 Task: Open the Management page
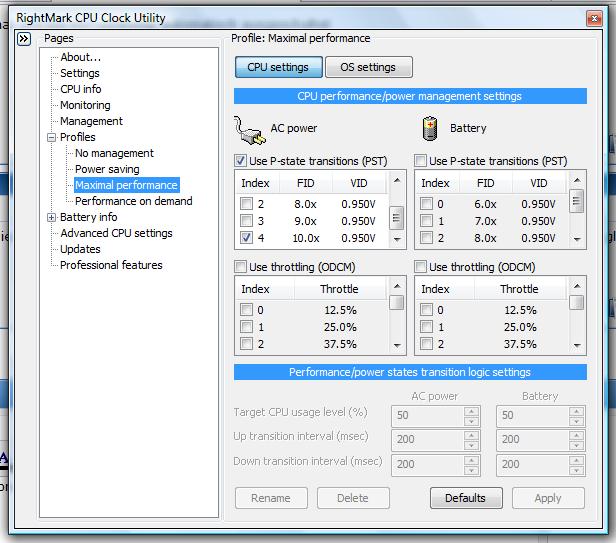point(92,121)
